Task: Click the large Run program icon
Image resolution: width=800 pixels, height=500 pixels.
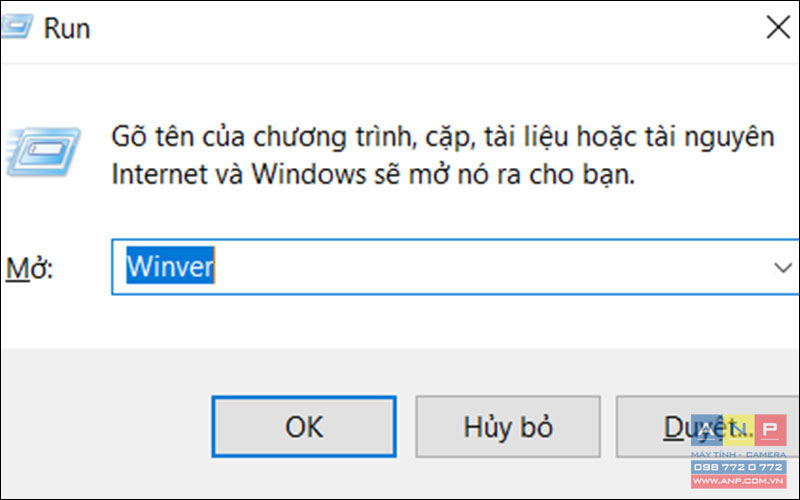Action: click(x=43, y=152)
